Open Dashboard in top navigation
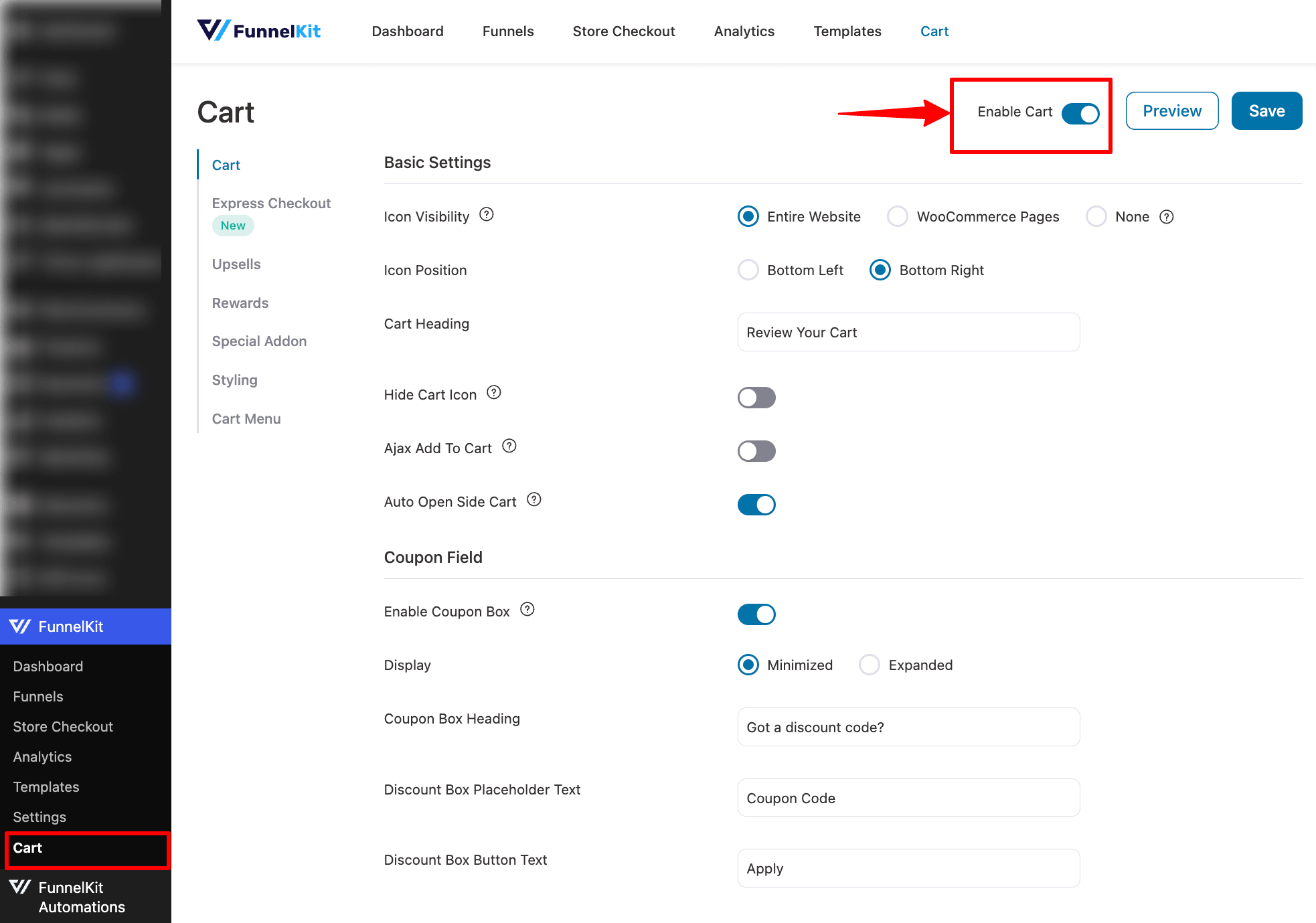The height and width of the screenshot is (923, 1316). pos(408,31)
